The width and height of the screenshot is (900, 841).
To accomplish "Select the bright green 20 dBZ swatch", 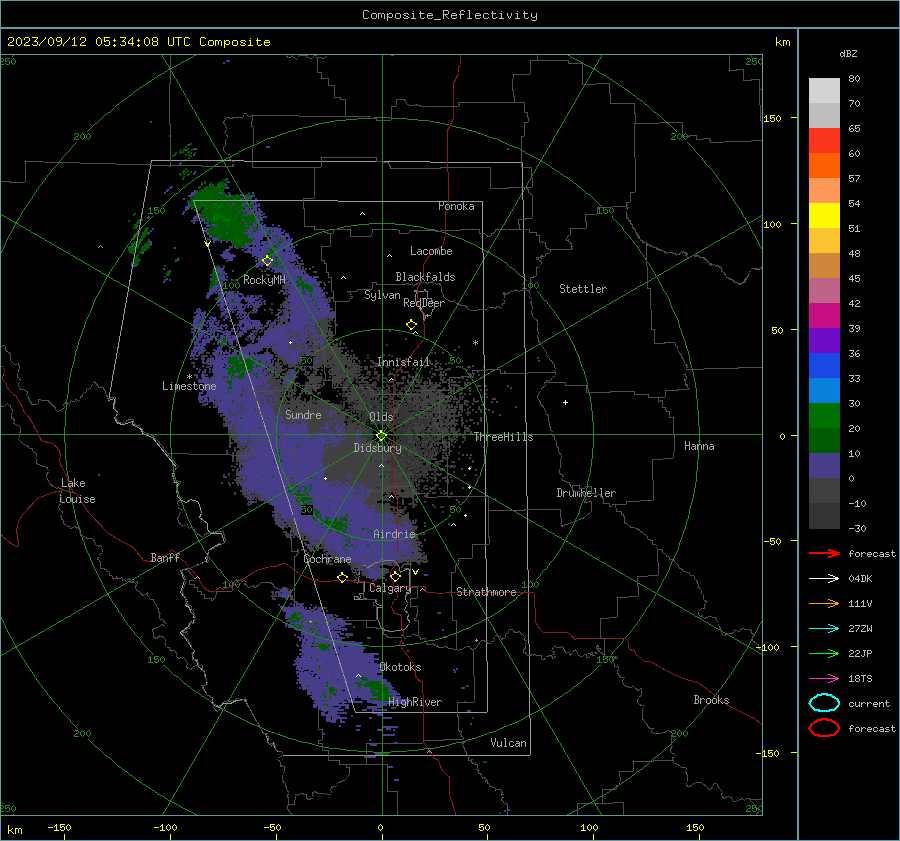I will [x=824, y=416].
